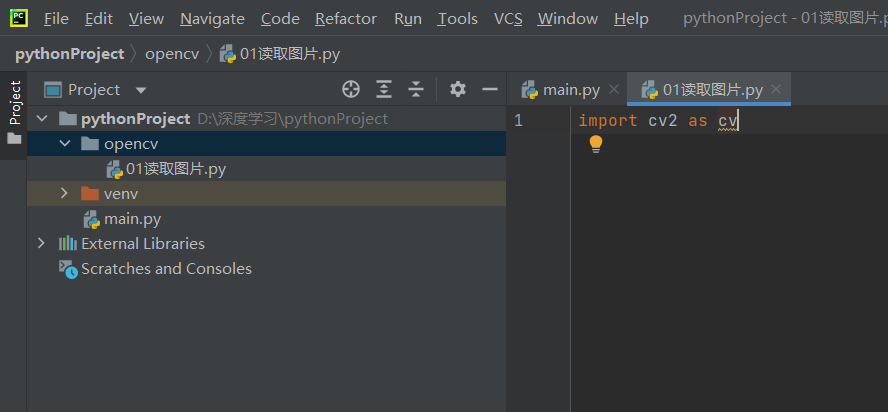Click the PyCharm logo icon

(19, 18)
